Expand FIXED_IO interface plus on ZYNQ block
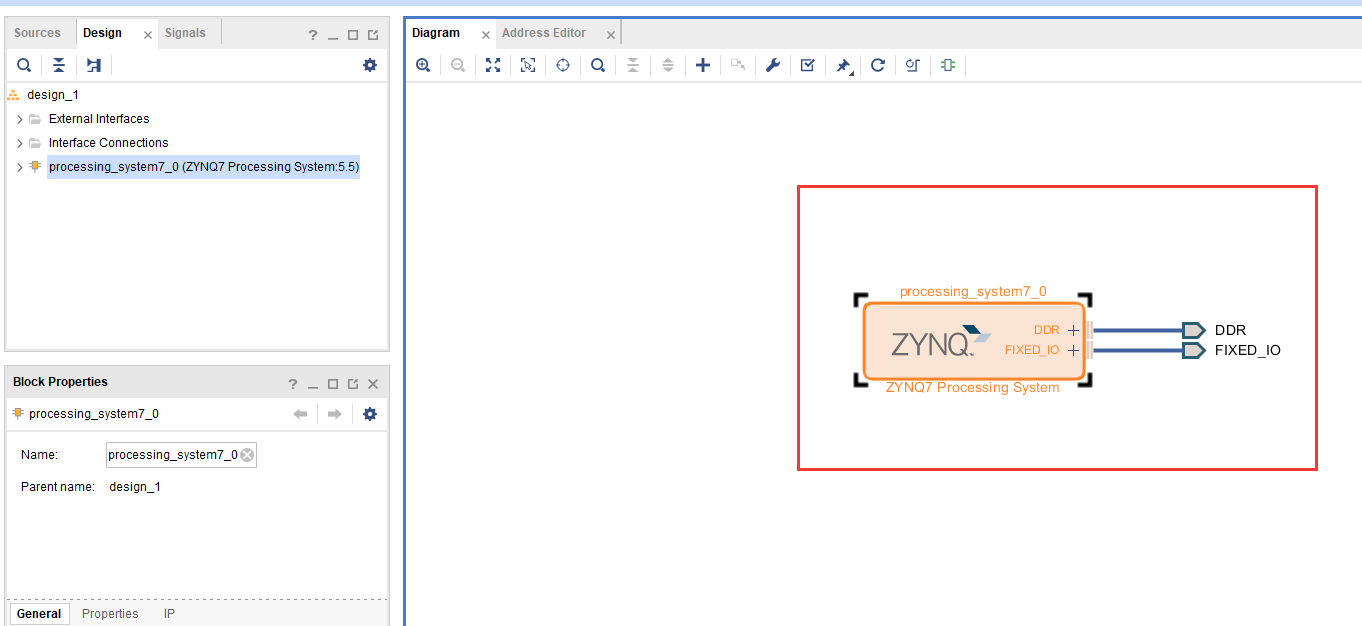 (1073, 350)
